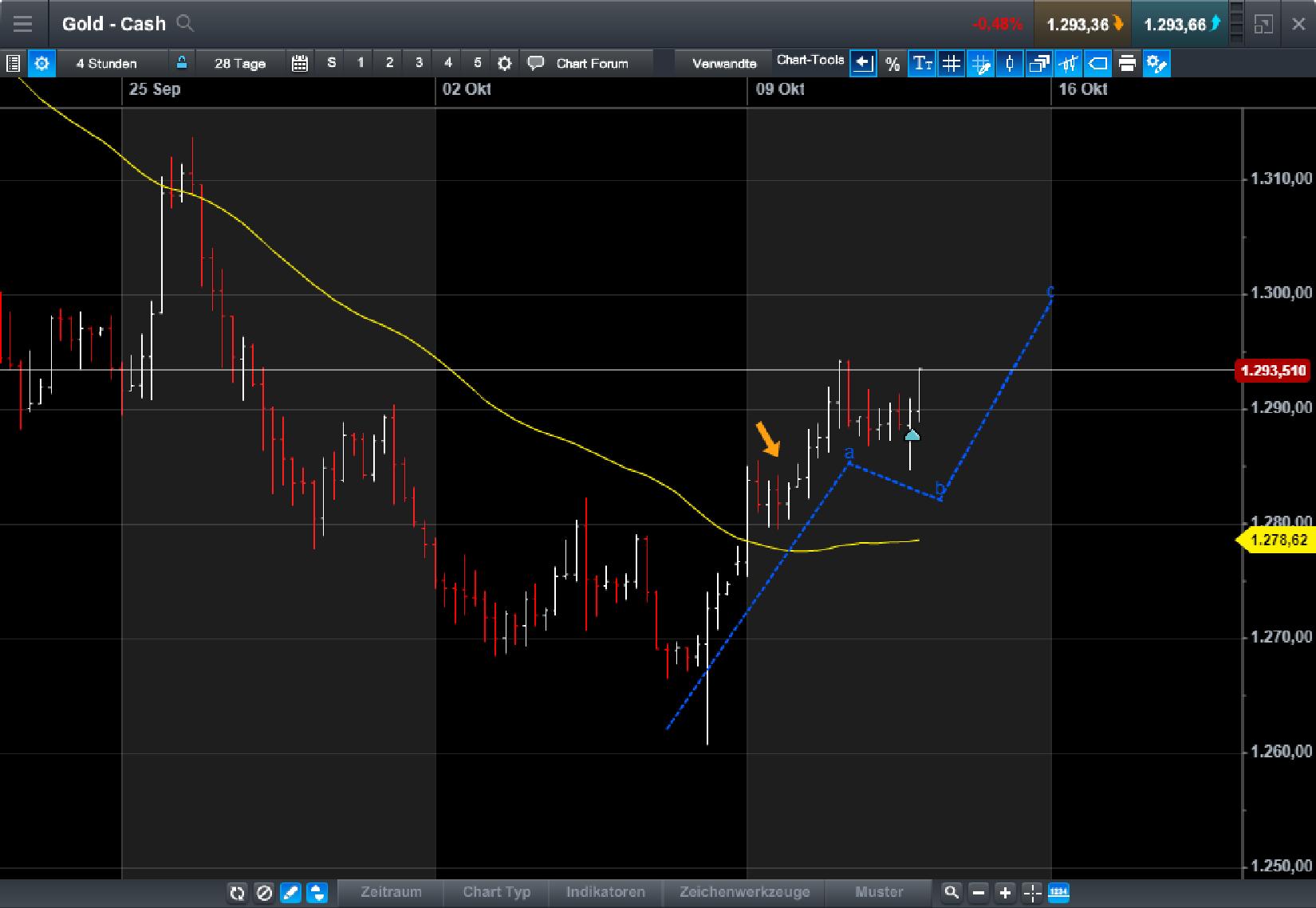Toggle the chart lock padlock icon
Image resolution: width=1316 pixels, height=908 pixels.
[x=181, y=63]
